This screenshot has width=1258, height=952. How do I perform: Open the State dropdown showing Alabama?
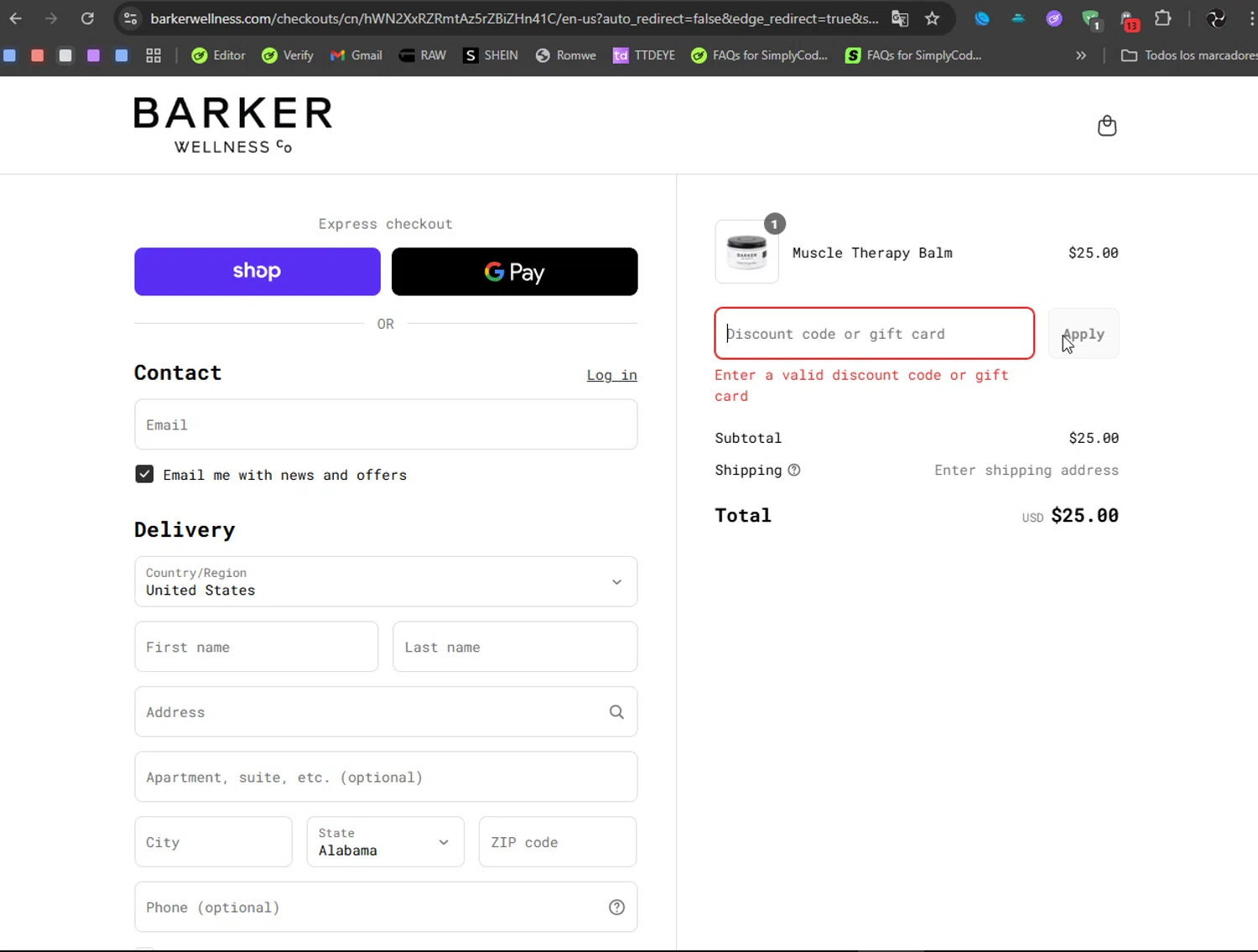coord(386,842)
